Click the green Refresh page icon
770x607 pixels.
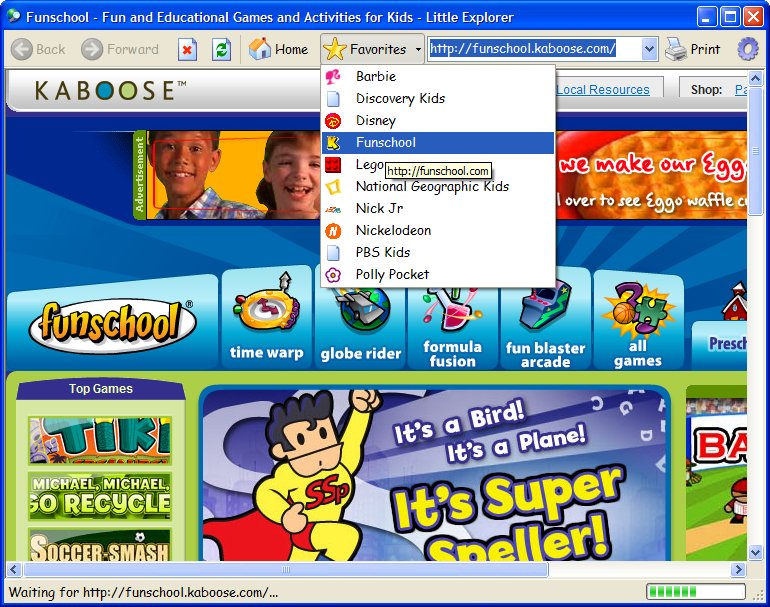(x=221, y=49)
